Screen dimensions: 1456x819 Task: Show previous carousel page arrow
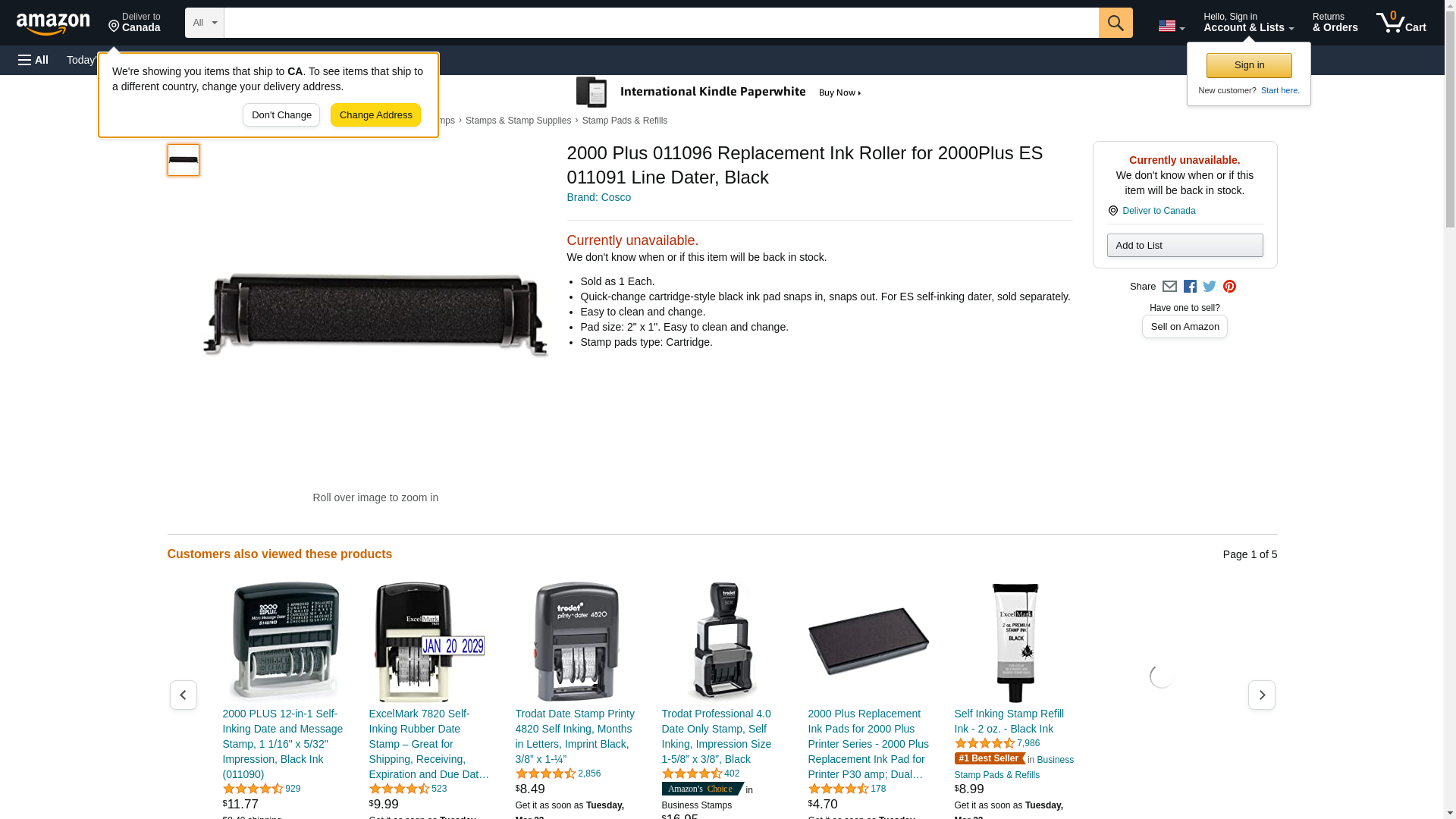(x=184, y=695)
